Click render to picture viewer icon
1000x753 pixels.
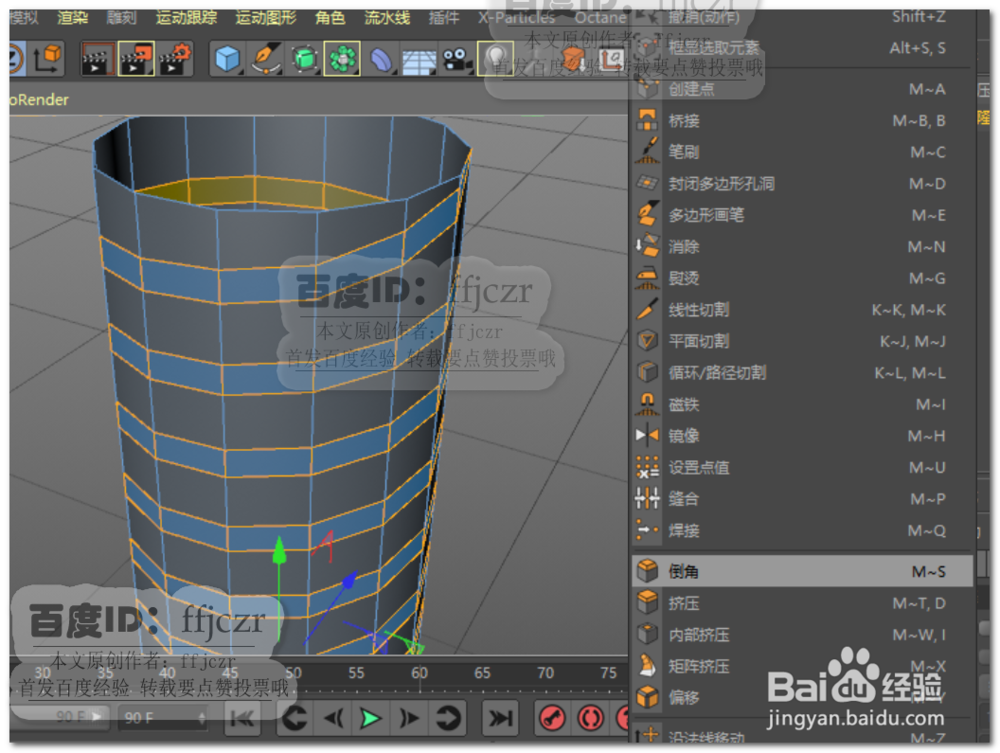[136, 59]
